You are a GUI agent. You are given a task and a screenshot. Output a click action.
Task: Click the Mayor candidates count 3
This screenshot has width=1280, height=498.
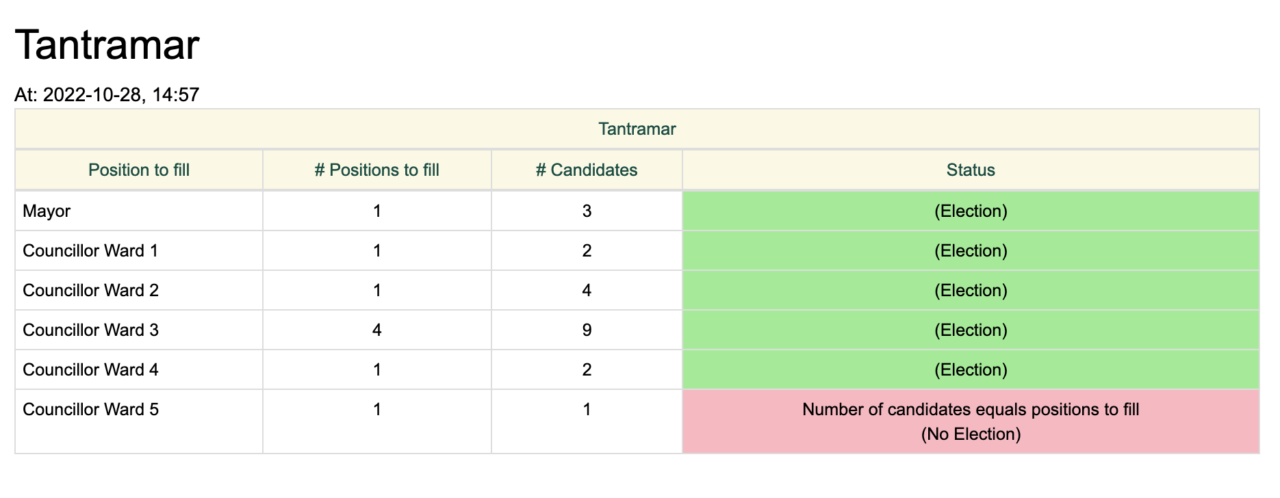pos(587,211)
